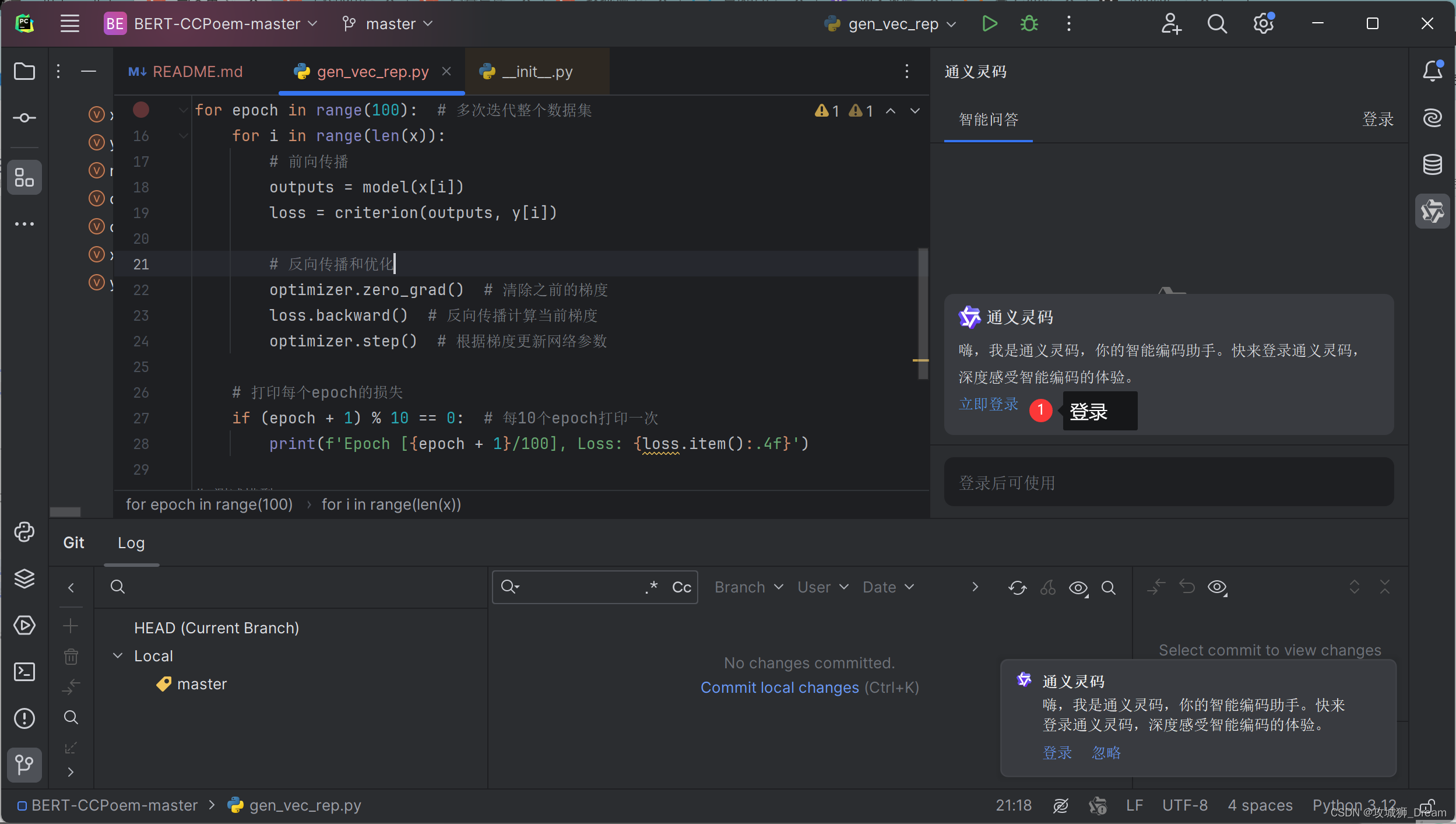The width and height of the screenshot is (1456, 824).
Task: Open the Python Console tool window
Action: (24, 532)
